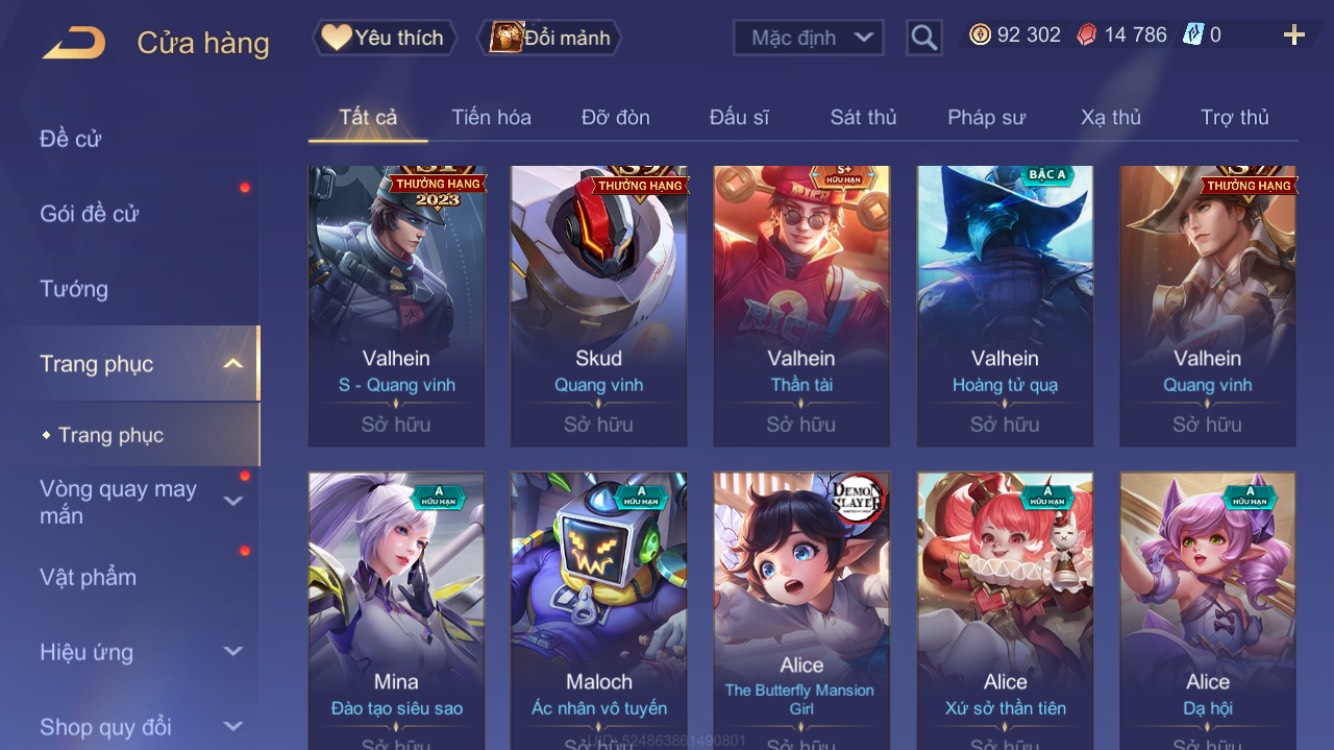Go to Gói đề cử menu
The height and width of the screenshot is (750, 1334).
click(89, 213)
